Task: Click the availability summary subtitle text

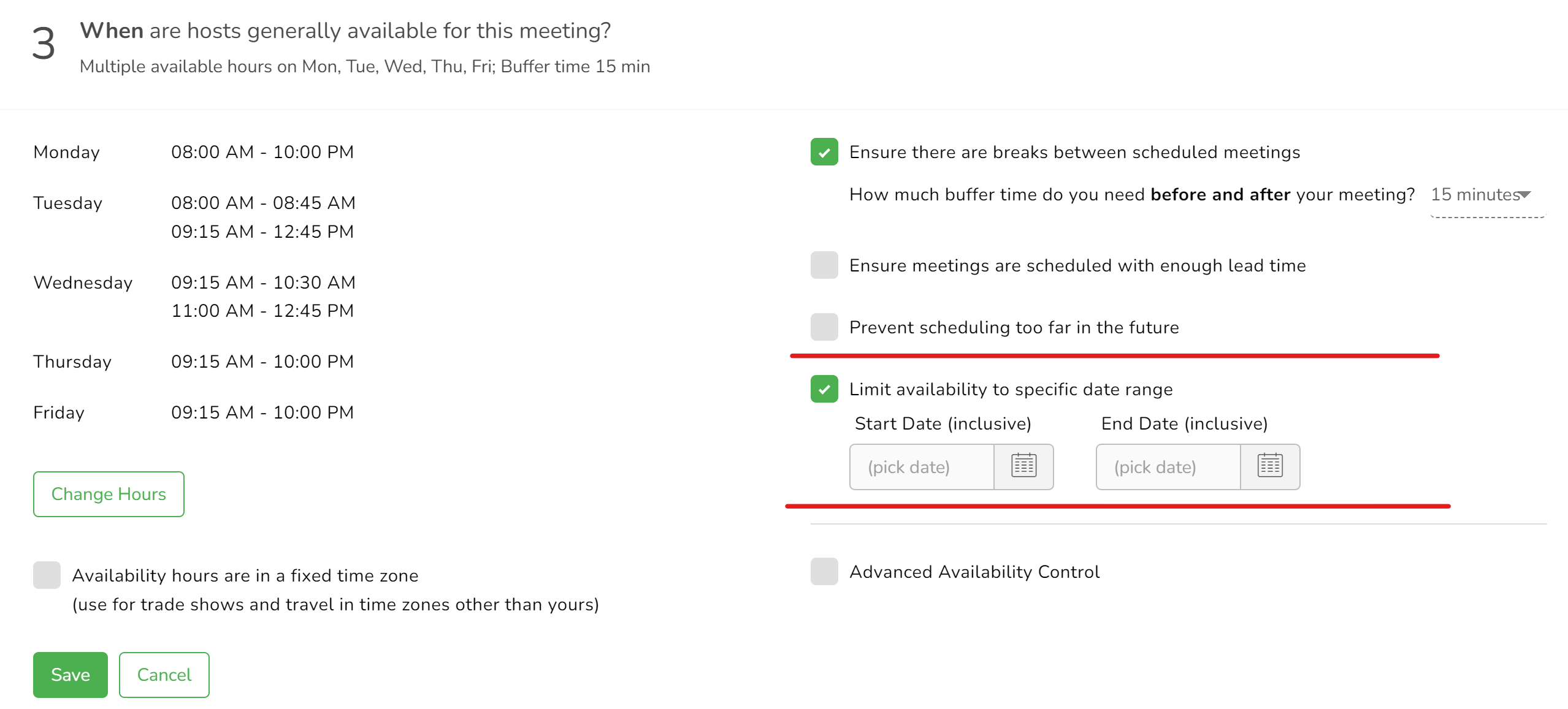Action: coord(365,66)
